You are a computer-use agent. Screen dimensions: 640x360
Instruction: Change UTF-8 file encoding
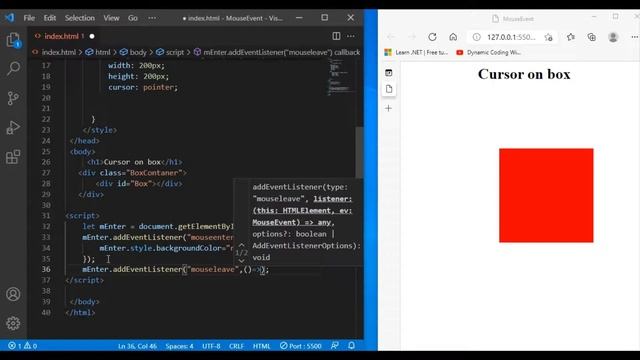[211, 346]
